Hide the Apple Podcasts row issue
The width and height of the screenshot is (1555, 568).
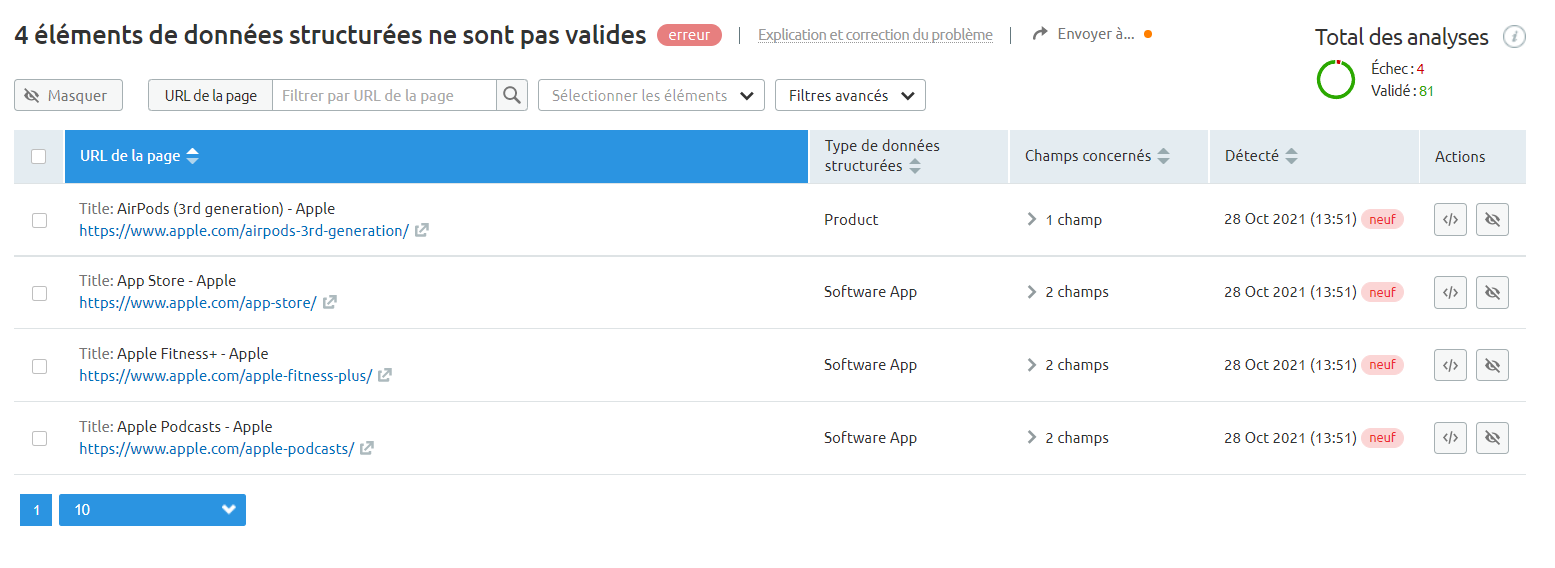pos(1492,438)
